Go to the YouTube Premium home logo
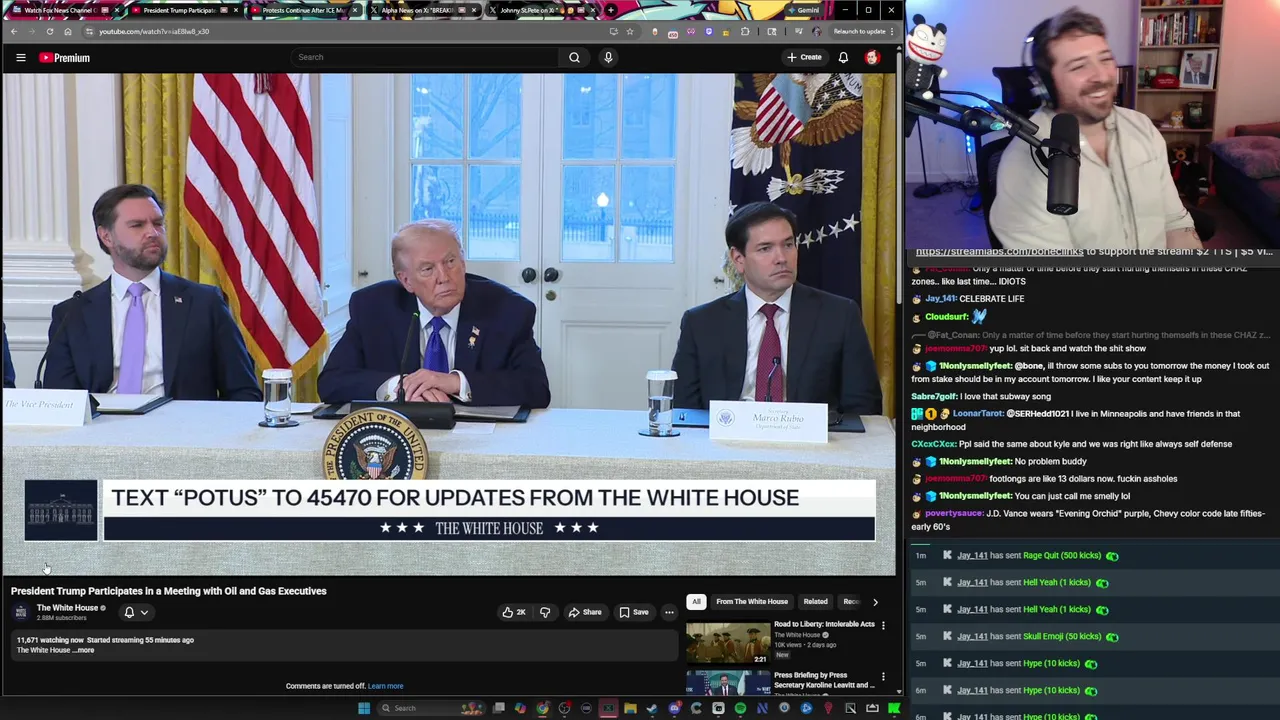The image size is (1280, 720). 65,58
